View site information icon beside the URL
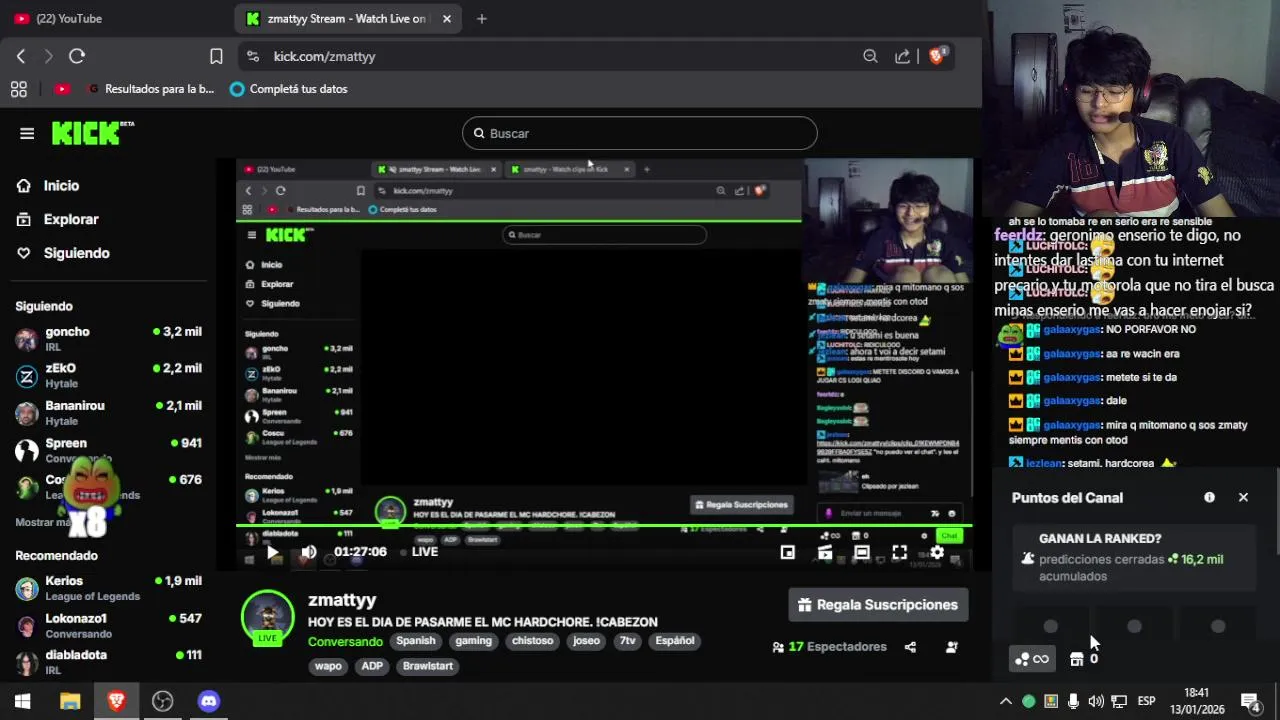1280x720 pixels. click(x=252, y=56)
